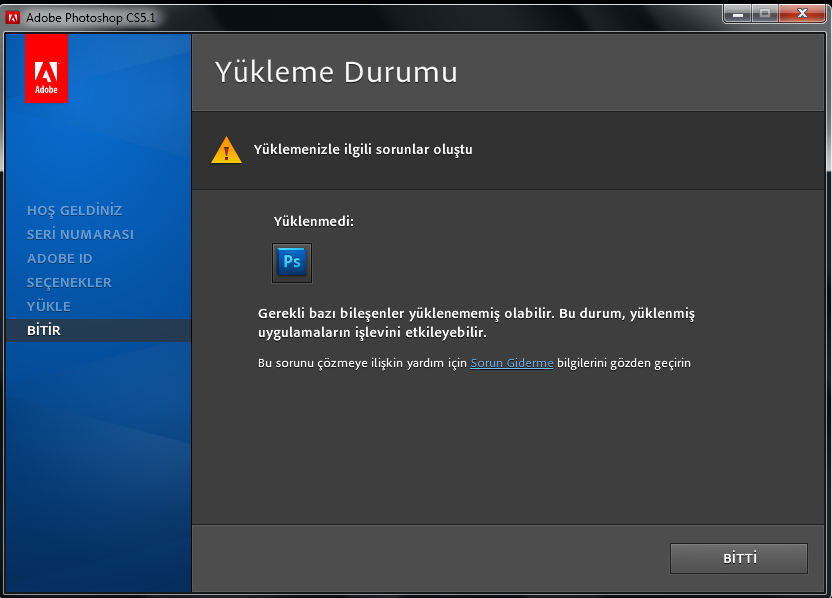Click the Adobe icon in the title bar
Viewport: 832px width, 598px height.
12,18
